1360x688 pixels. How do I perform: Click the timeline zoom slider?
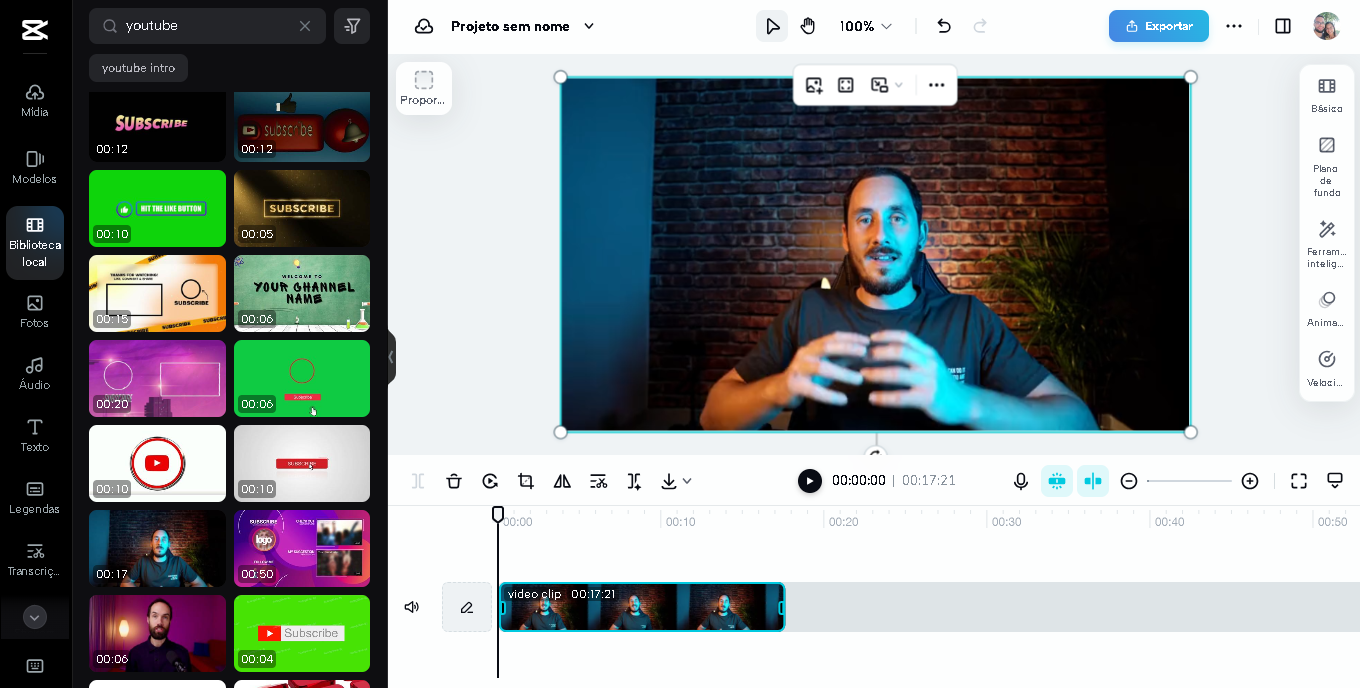[1189, 481]
